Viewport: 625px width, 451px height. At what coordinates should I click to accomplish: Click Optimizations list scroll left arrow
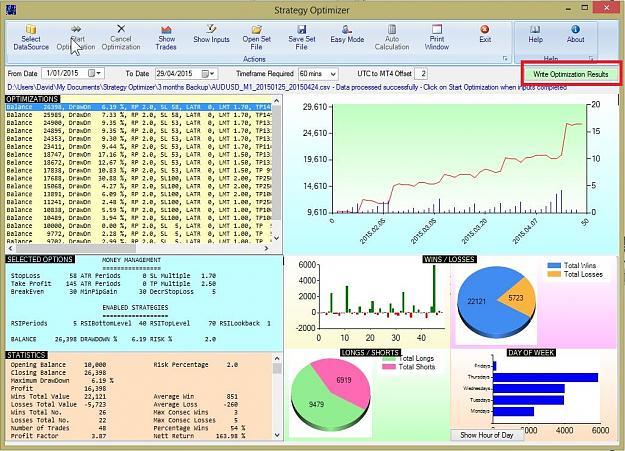[x=10, y=248]
